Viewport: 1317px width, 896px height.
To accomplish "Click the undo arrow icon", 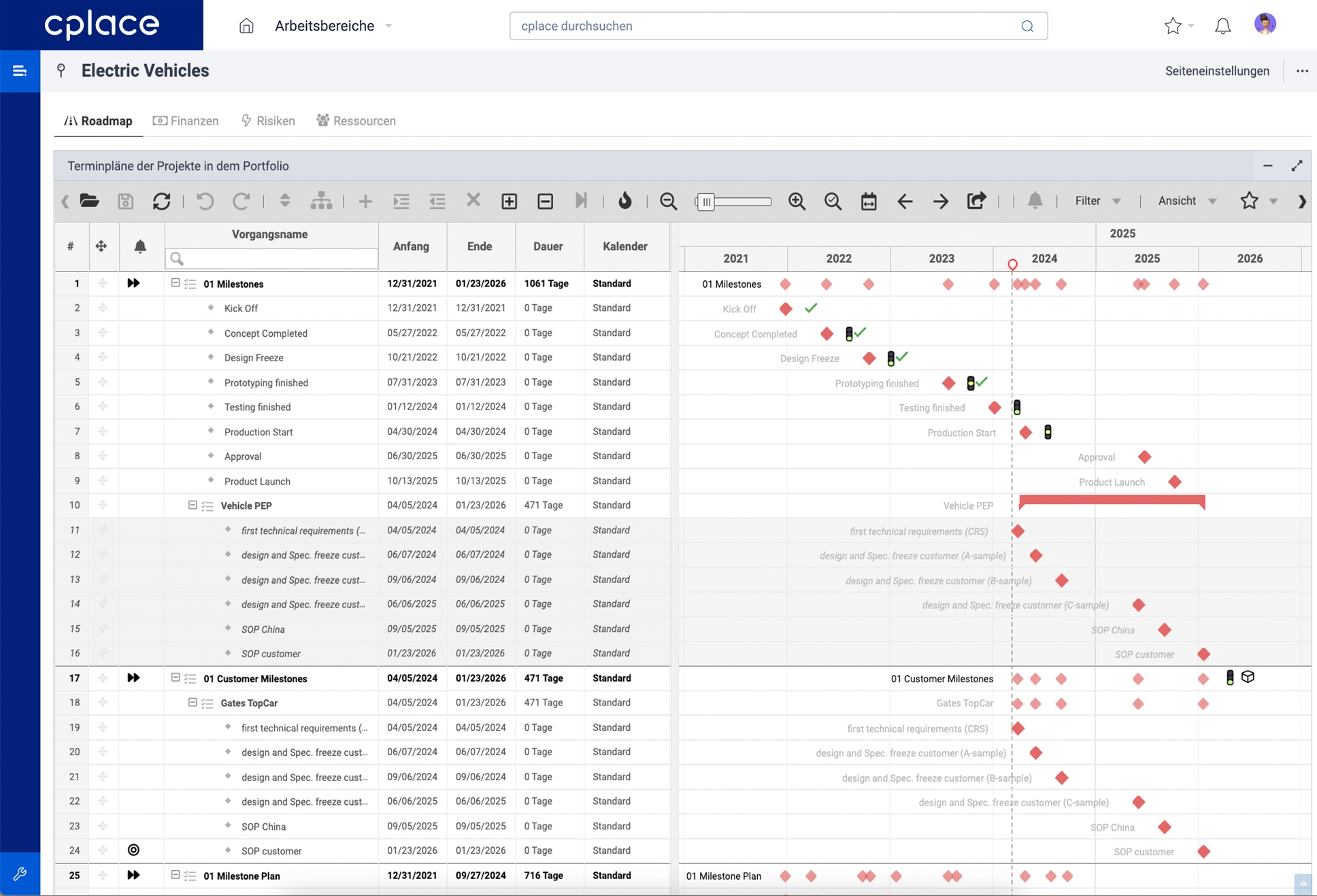I will pos(205,201).
